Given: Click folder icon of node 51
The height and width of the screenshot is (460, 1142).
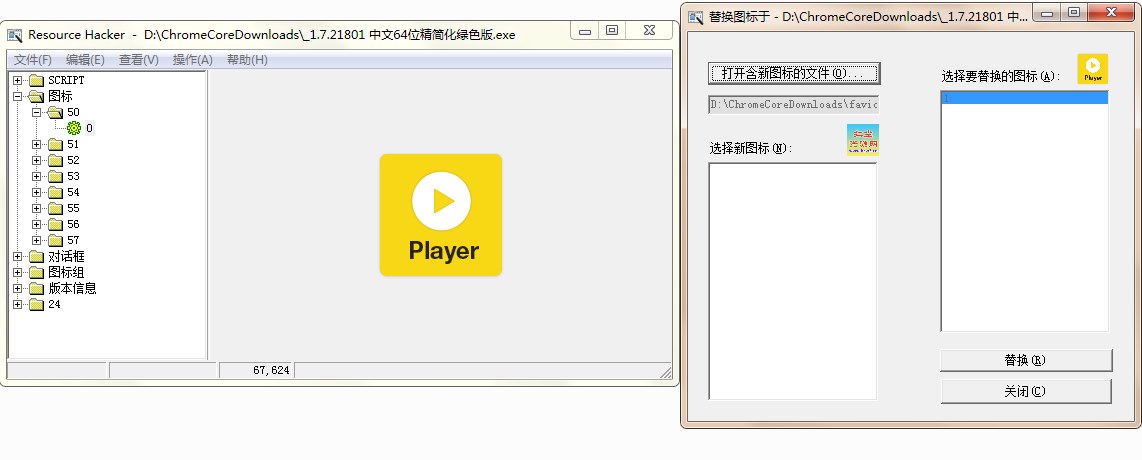Looking at the screenshot, I should point(55,144).
